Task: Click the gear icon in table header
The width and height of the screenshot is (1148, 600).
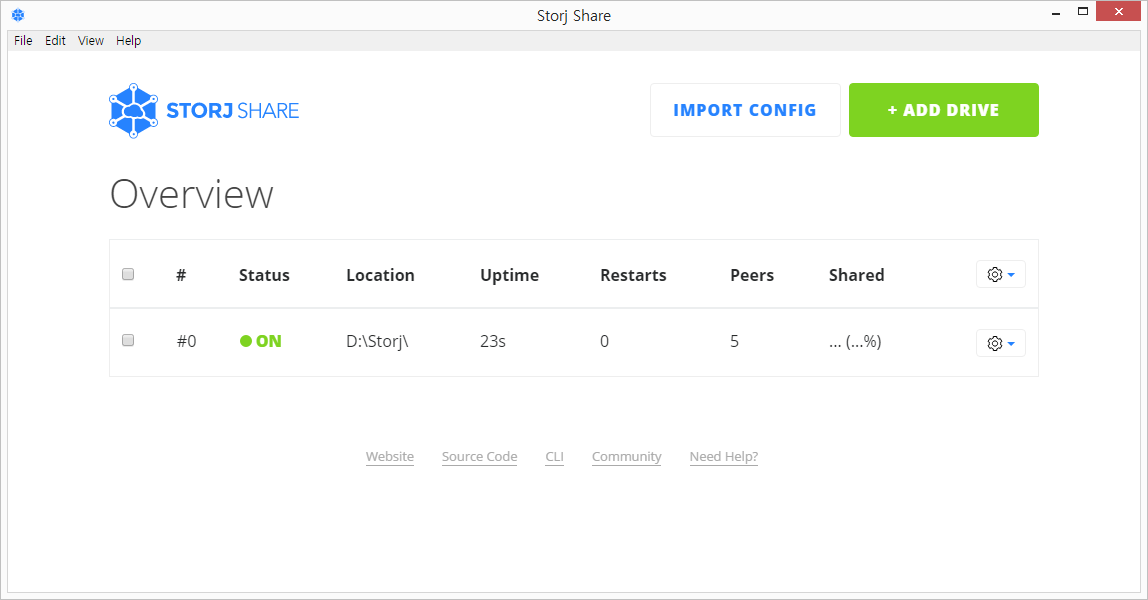Action: pyautogui.click(x=994, y=274)
